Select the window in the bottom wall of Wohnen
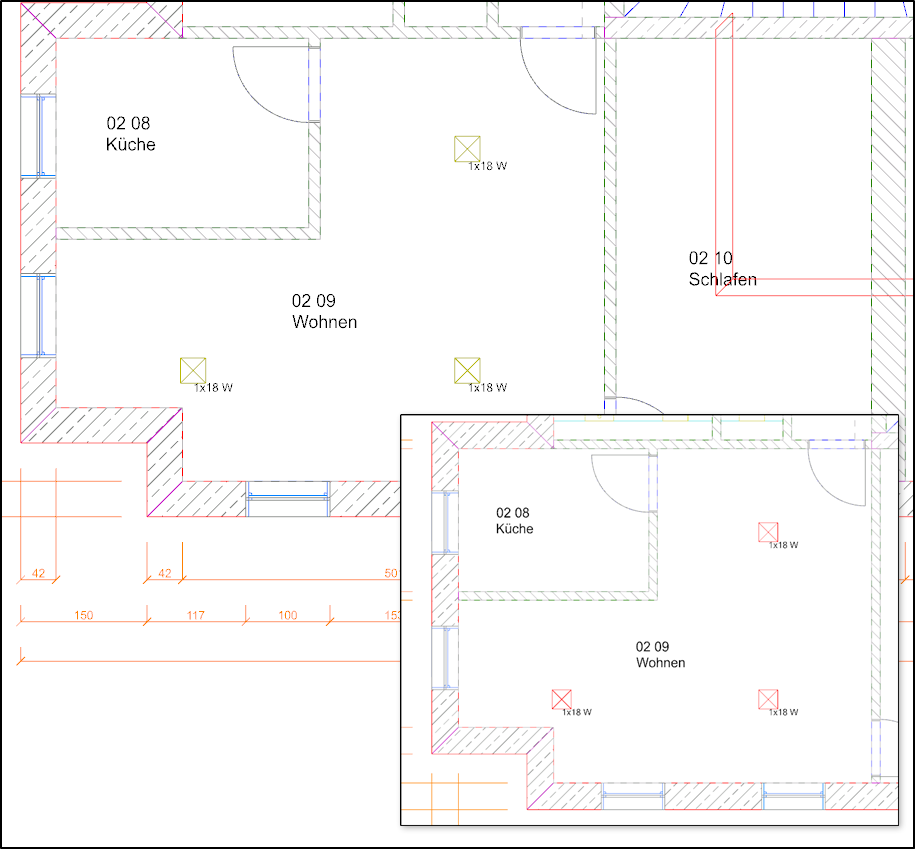Image resolution: width=915 pixels, height=849 pixels. (x=288, y=499)
